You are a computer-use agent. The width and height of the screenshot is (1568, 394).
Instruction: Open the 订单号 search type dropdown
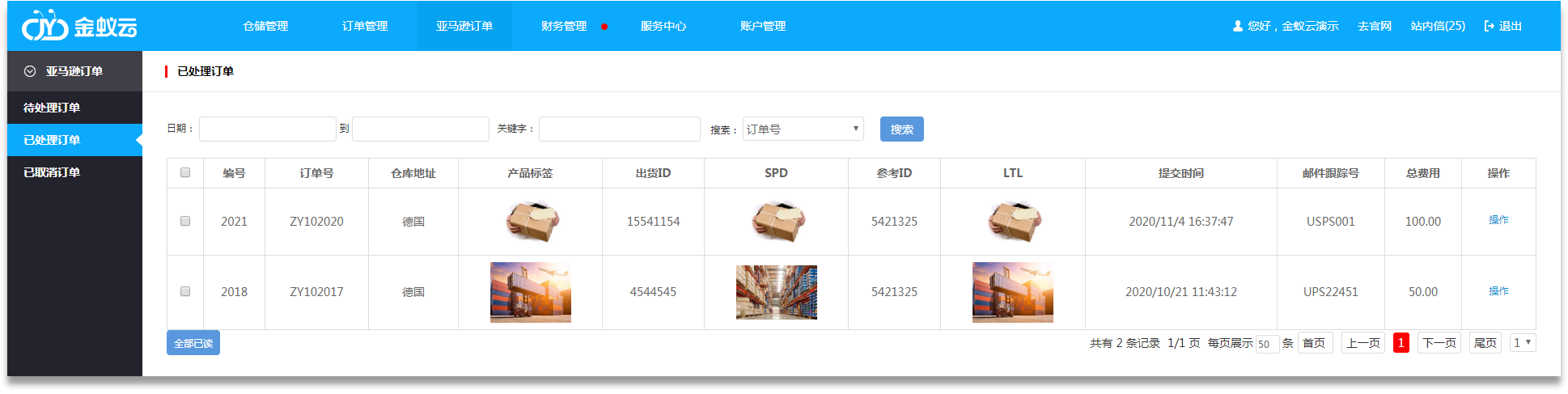(x=803, y=129)
